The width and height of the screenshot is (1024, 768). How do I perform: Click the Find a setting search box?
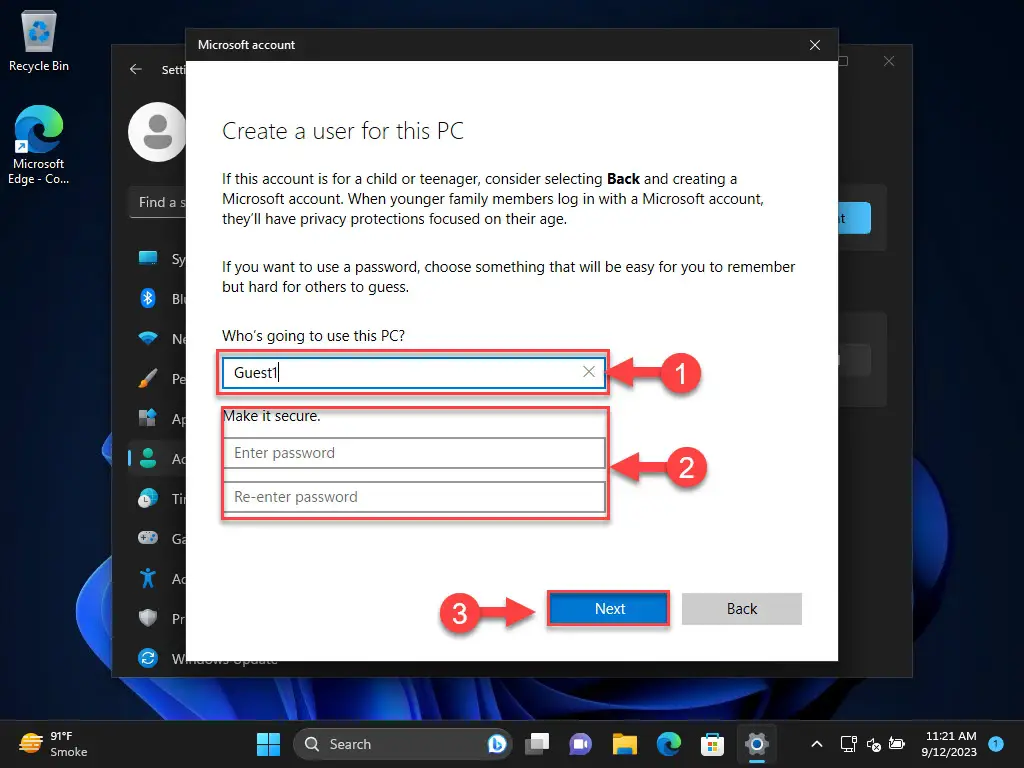[158, 202]
